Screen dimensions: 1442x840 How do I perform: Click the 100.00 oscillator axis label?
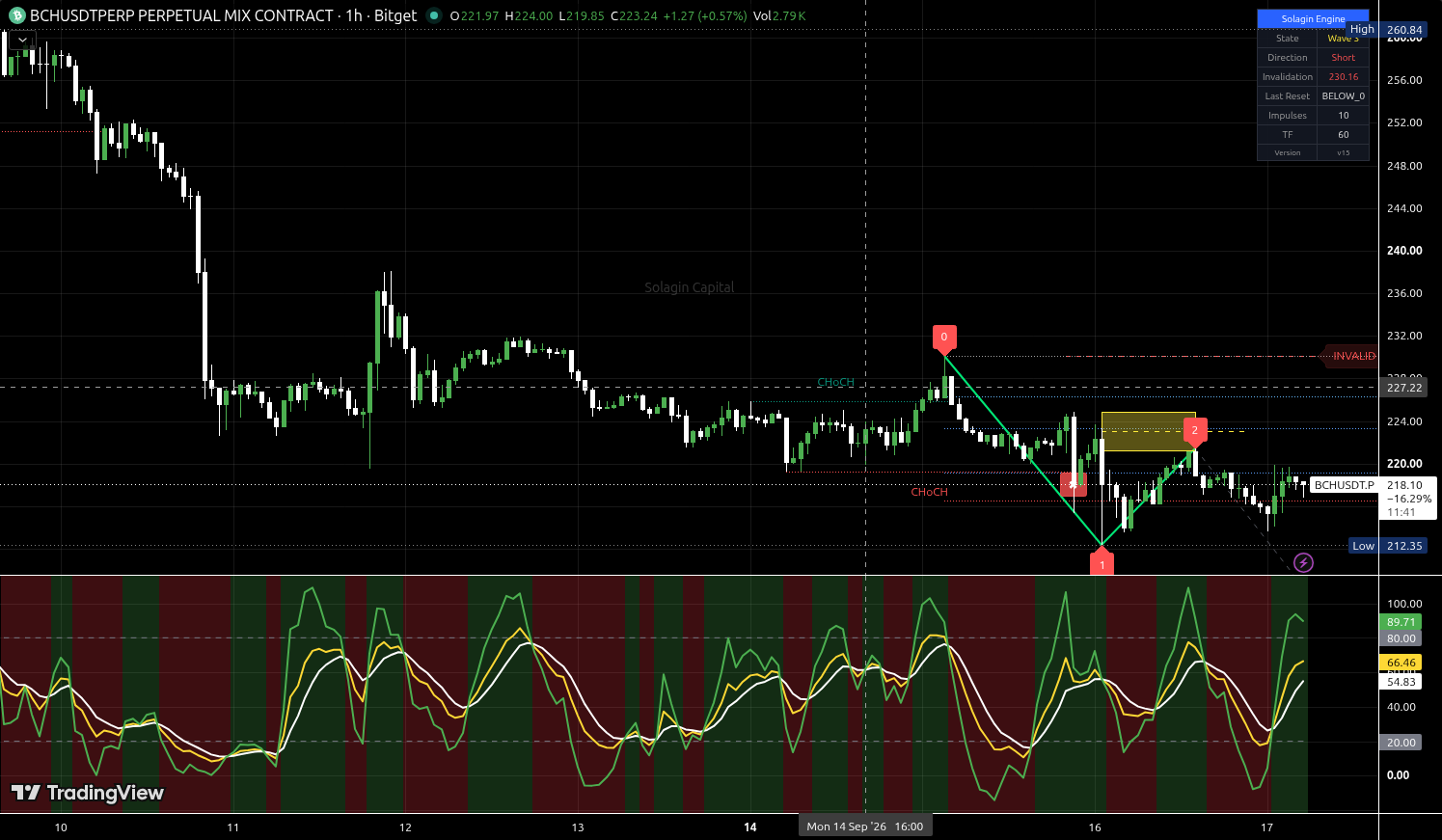1403,604
